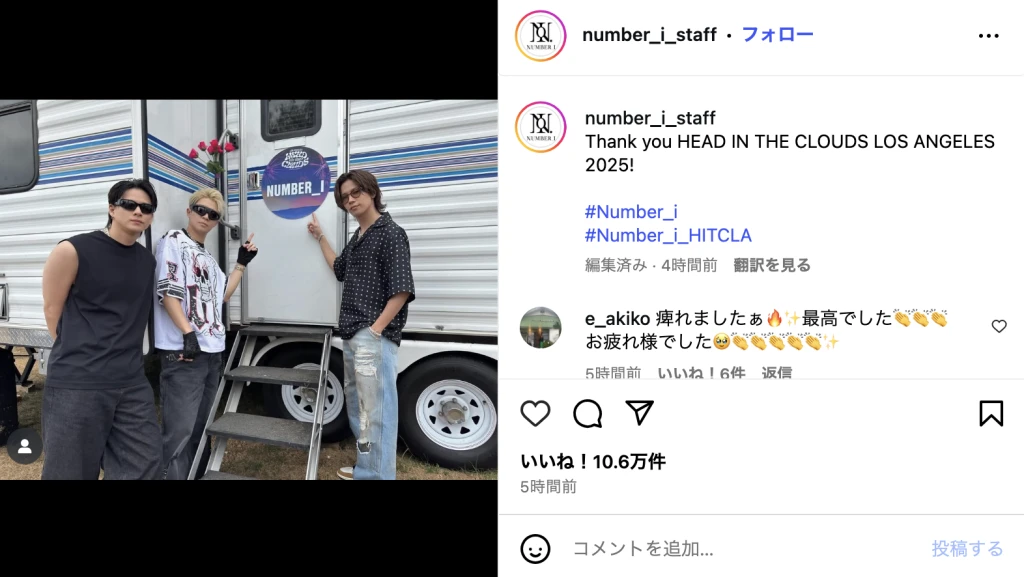The width and height of the screenshot is (1024, 577).
Task: Open emoji picker smiley icon
Action: (536, 549)
